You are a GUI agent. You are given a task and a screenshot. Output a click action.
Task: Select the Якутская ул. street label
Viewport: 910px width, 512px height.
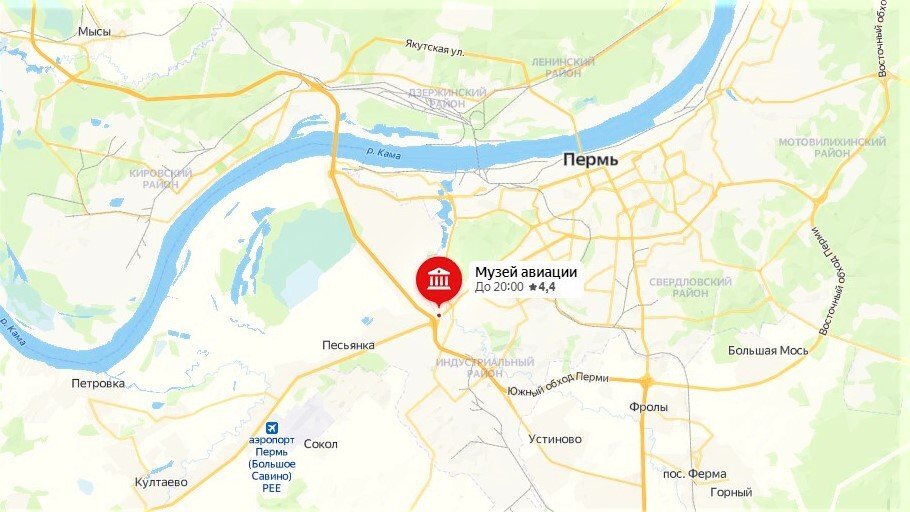435,48
